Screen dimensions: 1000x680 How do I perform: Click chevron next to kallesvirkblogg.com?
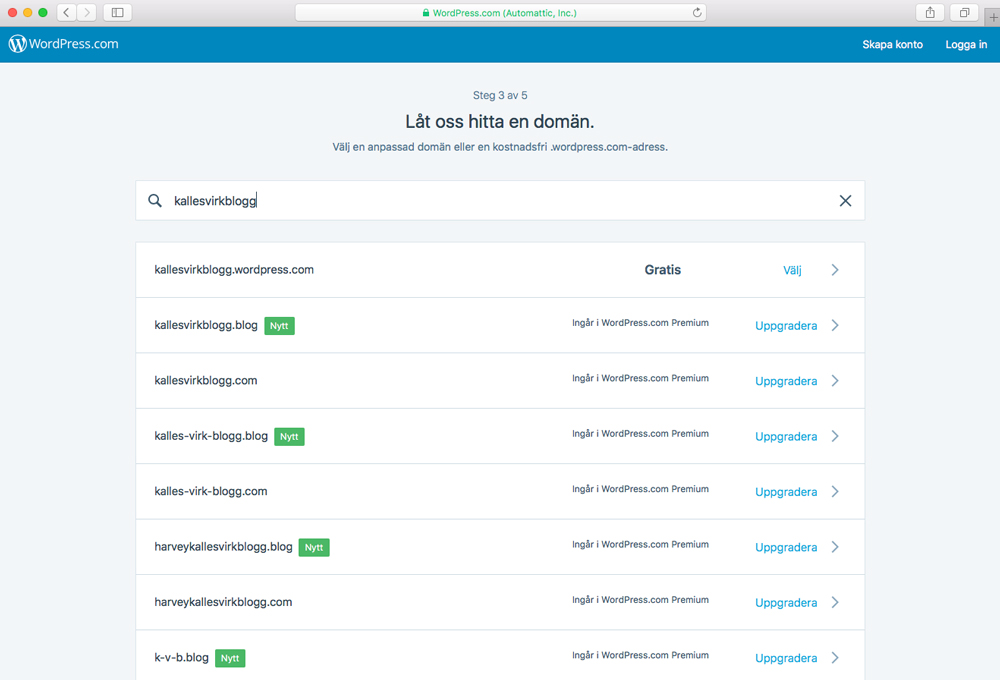[x=835, y=381]
